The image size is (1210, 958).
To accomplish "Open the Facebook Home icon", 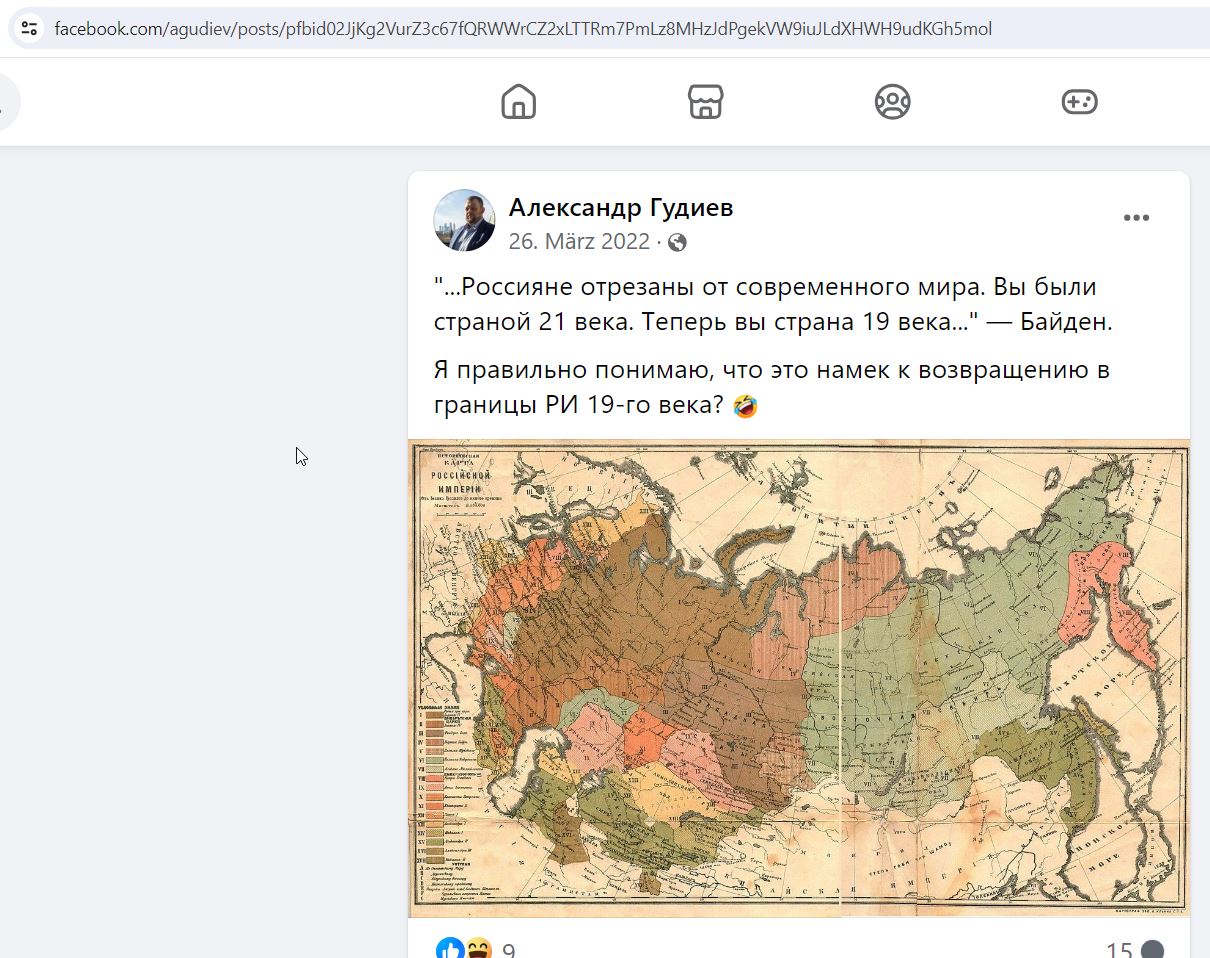I will click(x=518, y=102).
